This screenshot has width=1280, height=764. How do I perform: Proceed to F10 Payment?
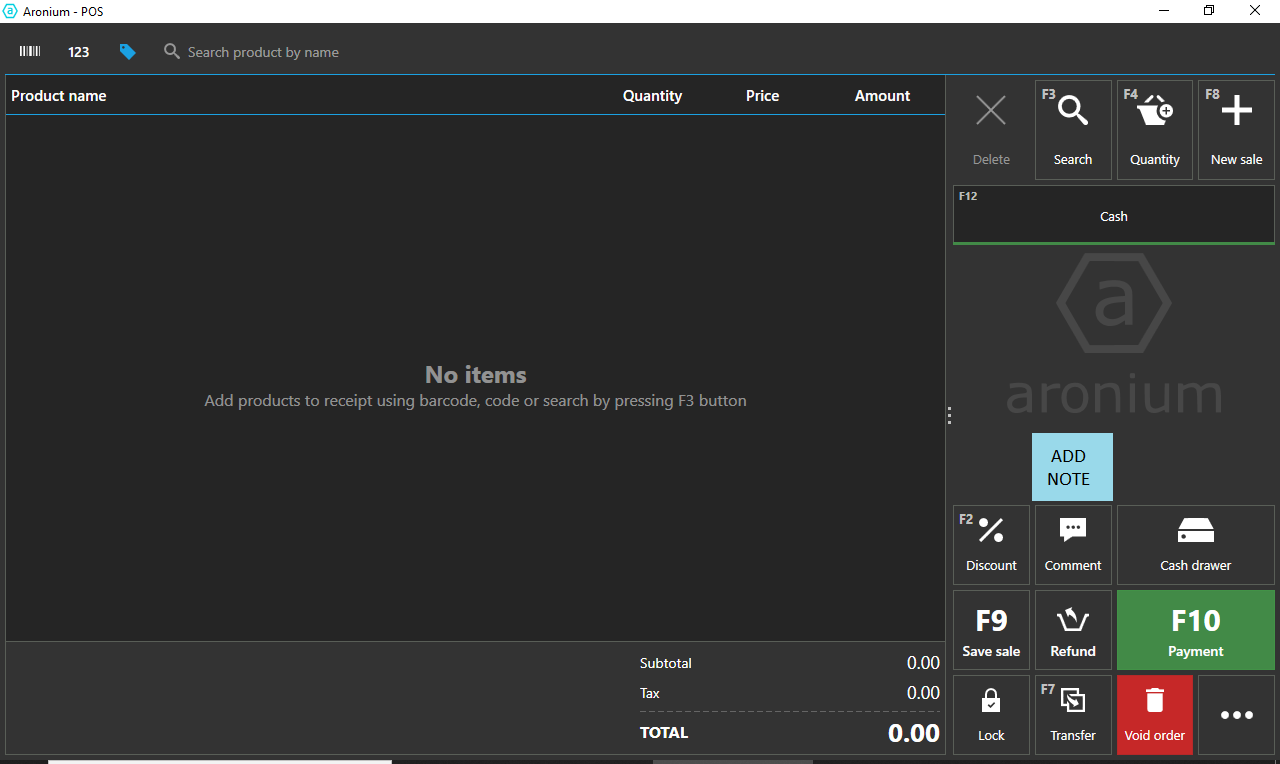point(1195,630)
